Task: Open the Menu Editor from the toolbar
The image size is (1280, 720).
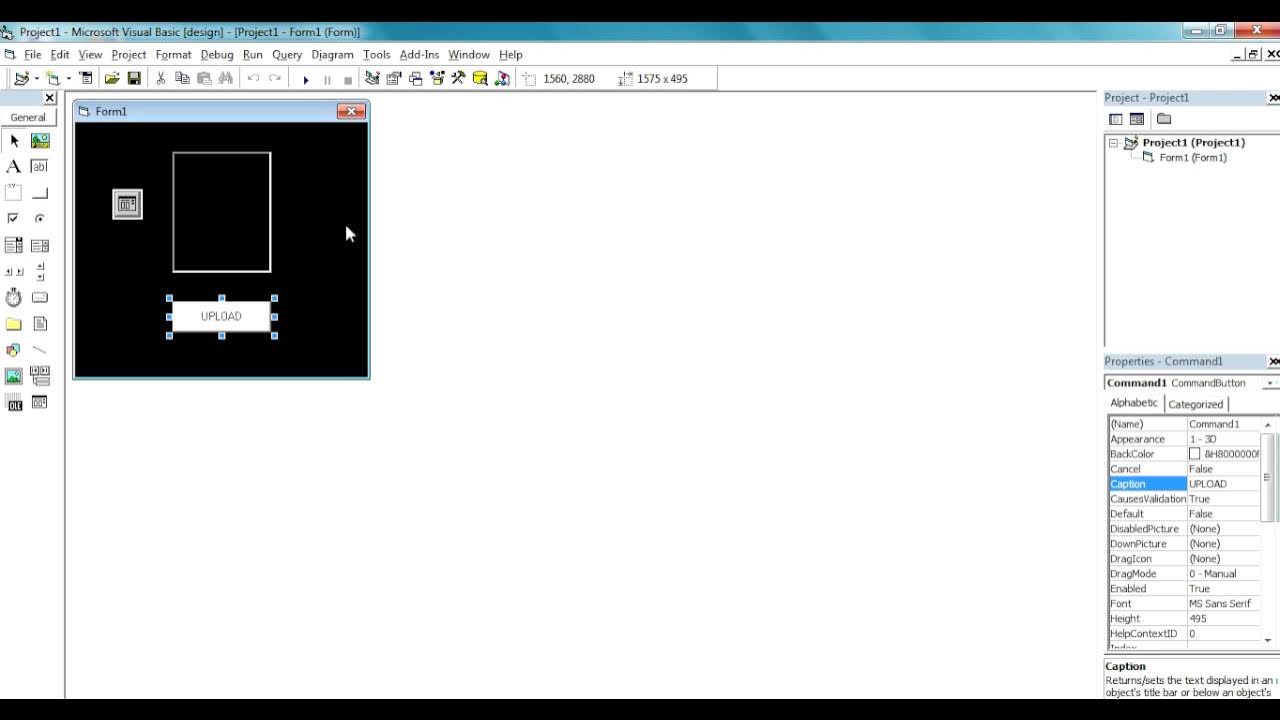Action: click(86, 78)
